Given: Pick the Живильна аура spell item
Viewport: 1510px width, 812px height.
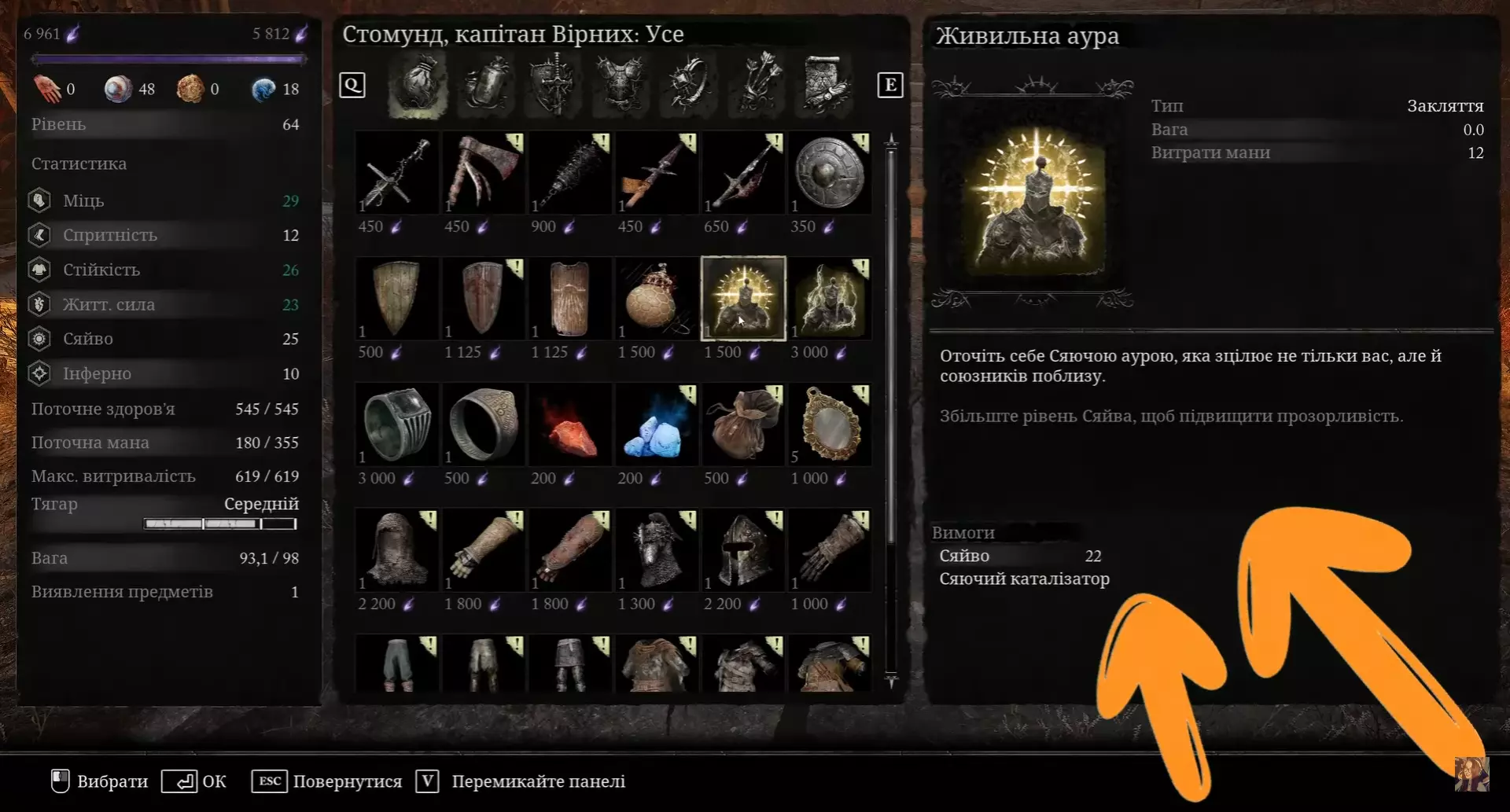Looking at the screenshot, I should pos(743,298).
